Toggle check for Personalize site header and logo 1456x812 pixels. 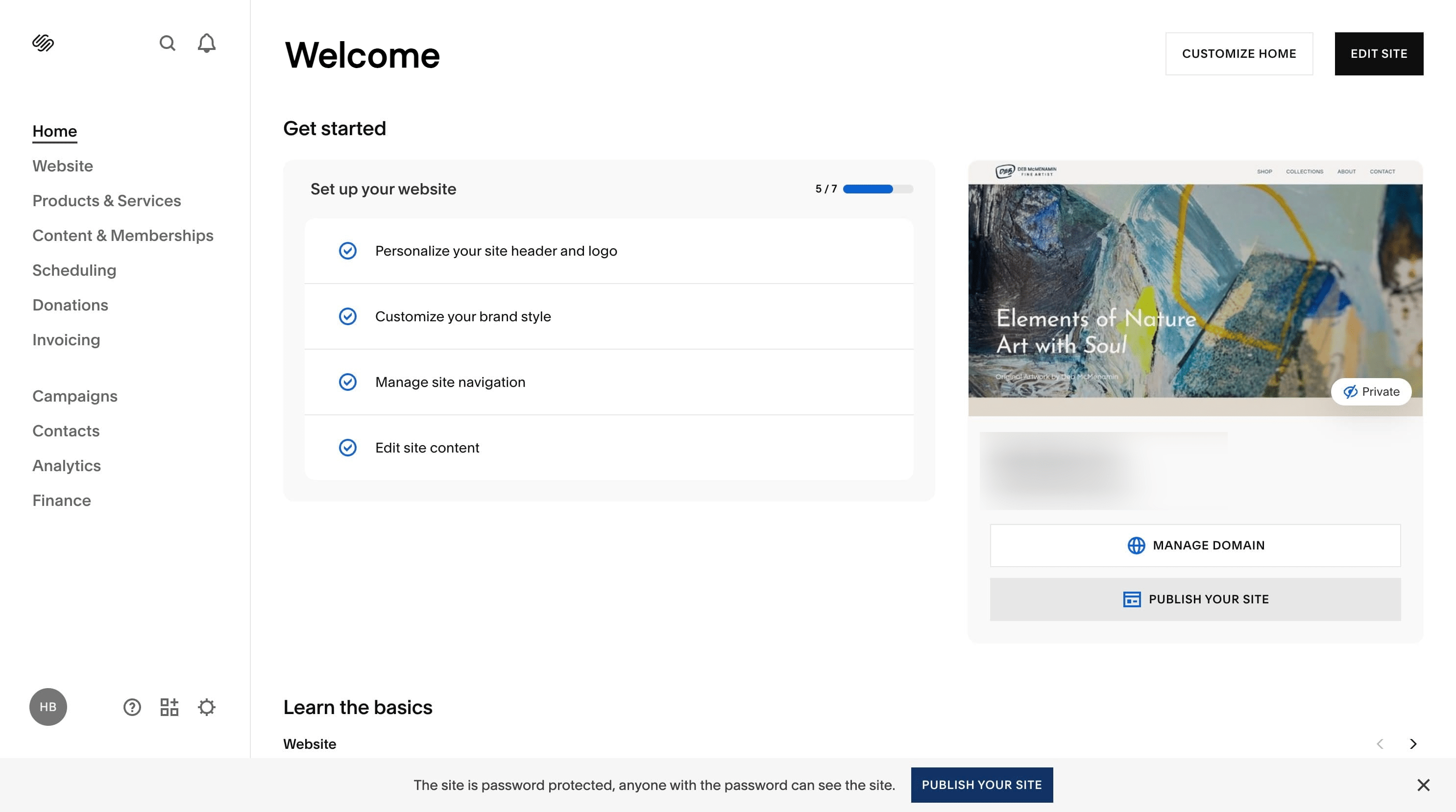click(x=348, y=250)
